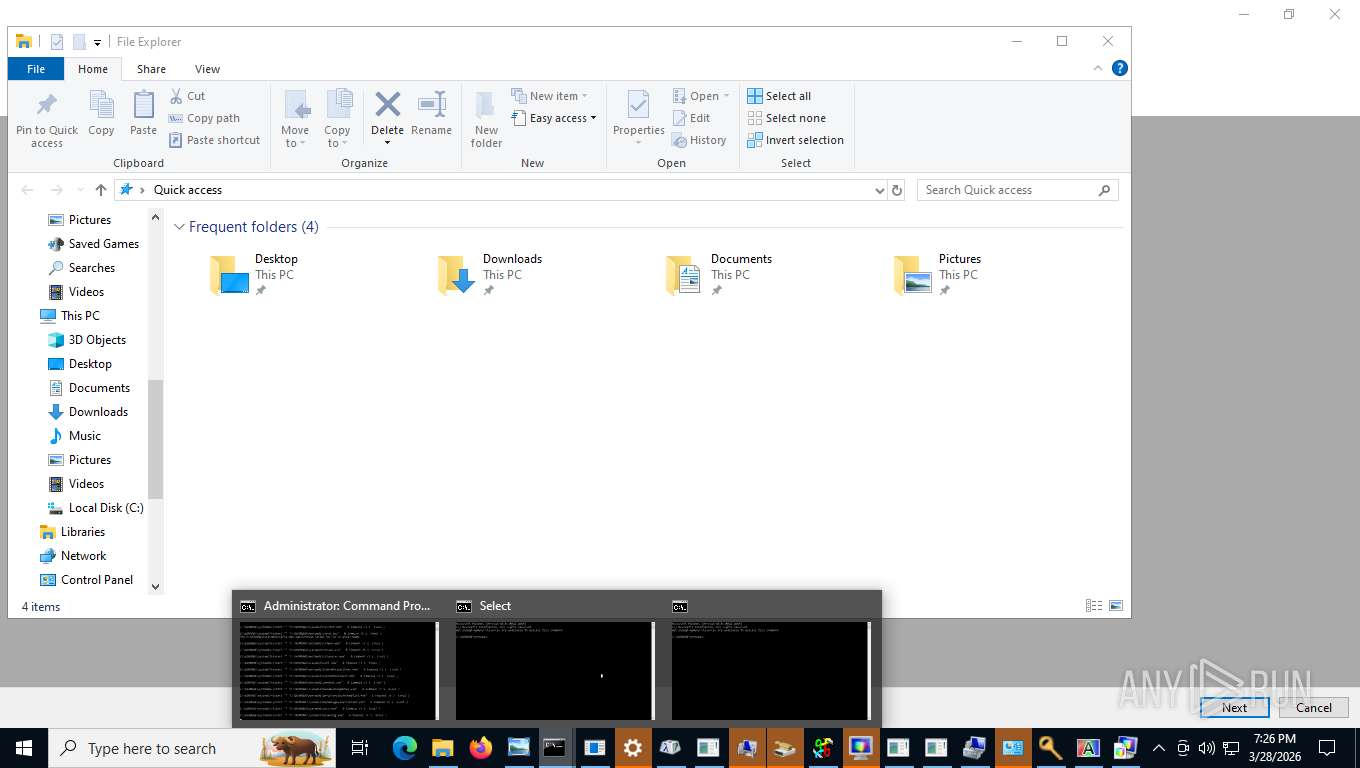Expand the address bar history dropdown
The image size is (1360, 768).
pyautogui.click(x=879, y=190)
